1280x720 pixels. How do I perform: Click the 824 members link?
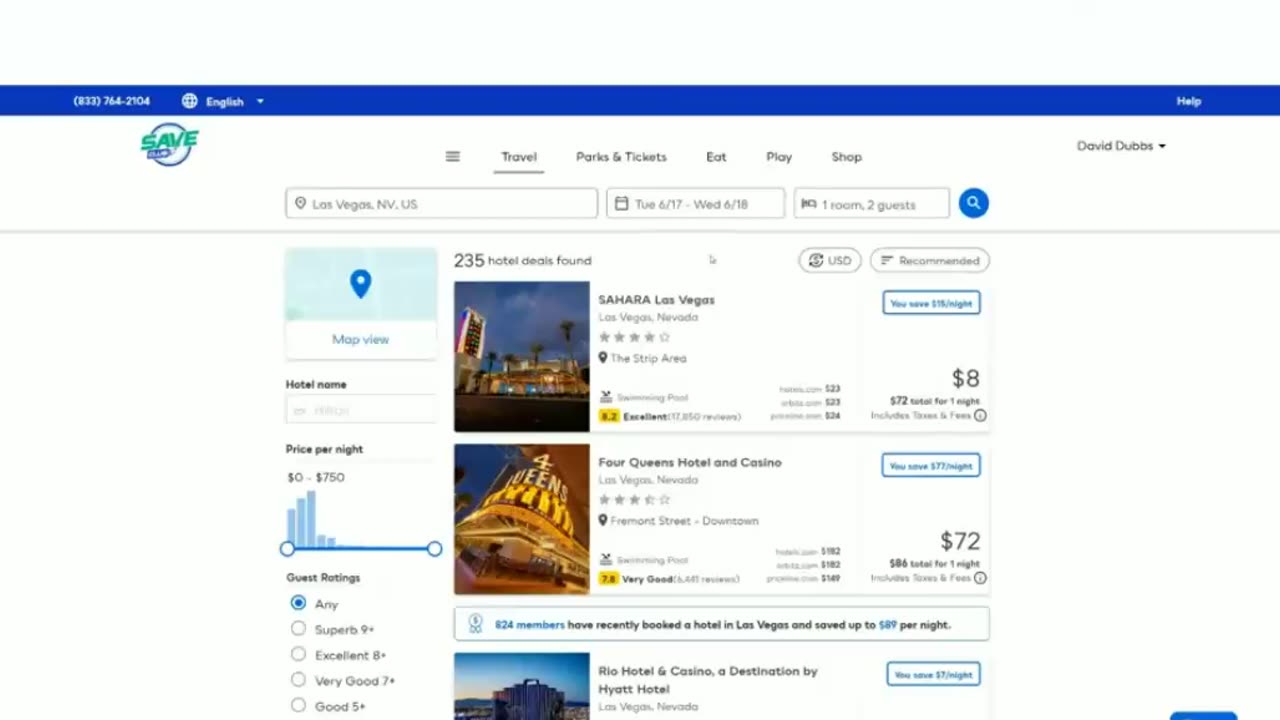pyautogui.click(x=530, y=624)
